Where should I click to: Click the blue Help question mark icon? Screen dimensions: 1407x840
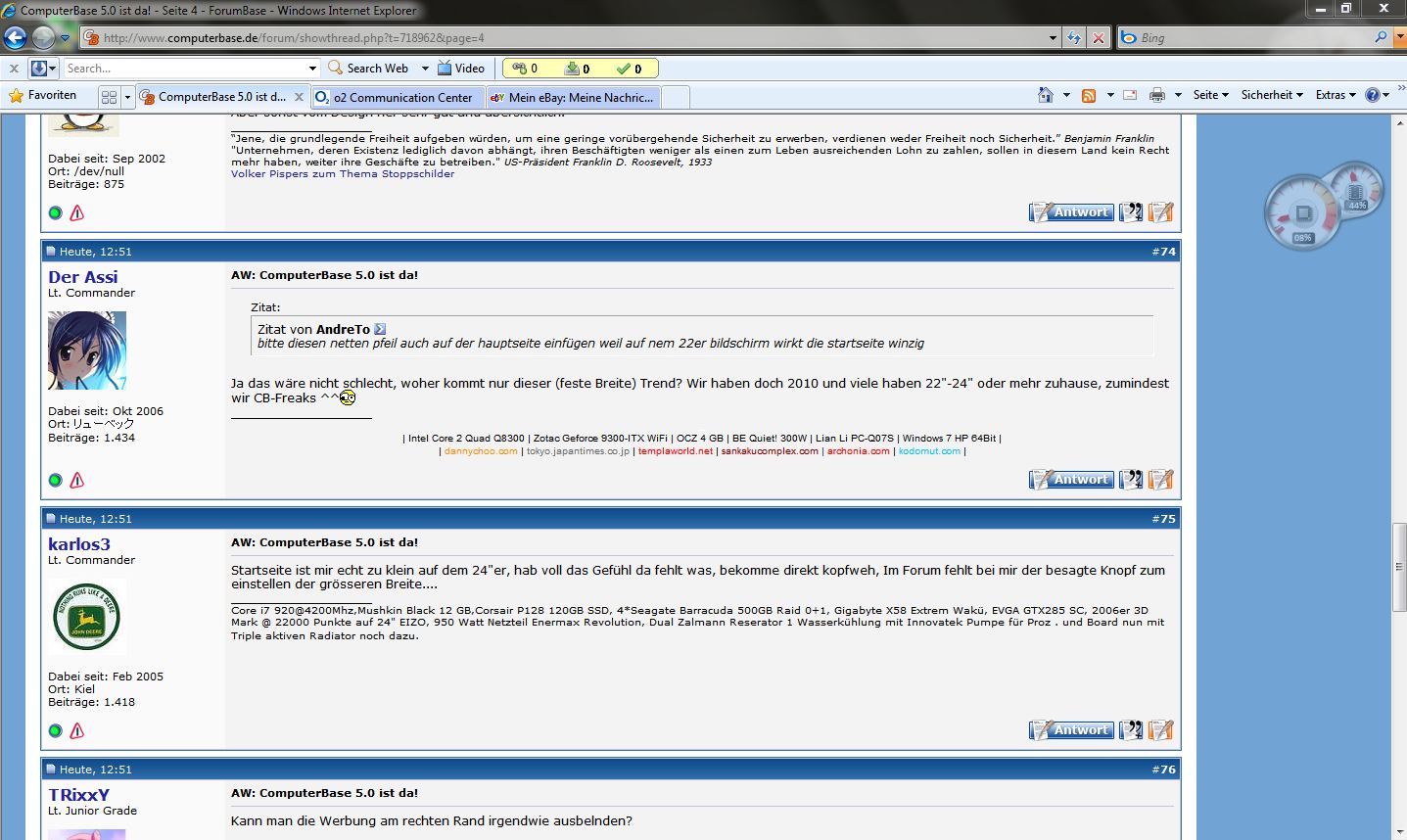[1373, 95]
